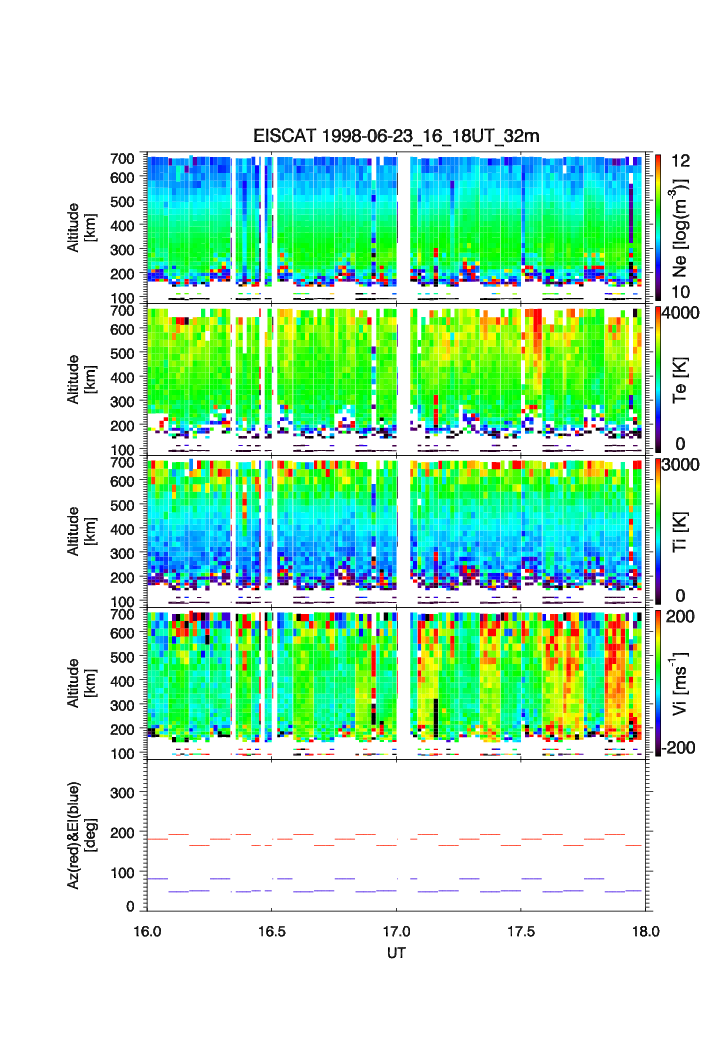Image resolution: width=708 pixels, height=1063 pixels.
Task: Click the 17.0 tick on the UT axis
Action: [397, 930]
